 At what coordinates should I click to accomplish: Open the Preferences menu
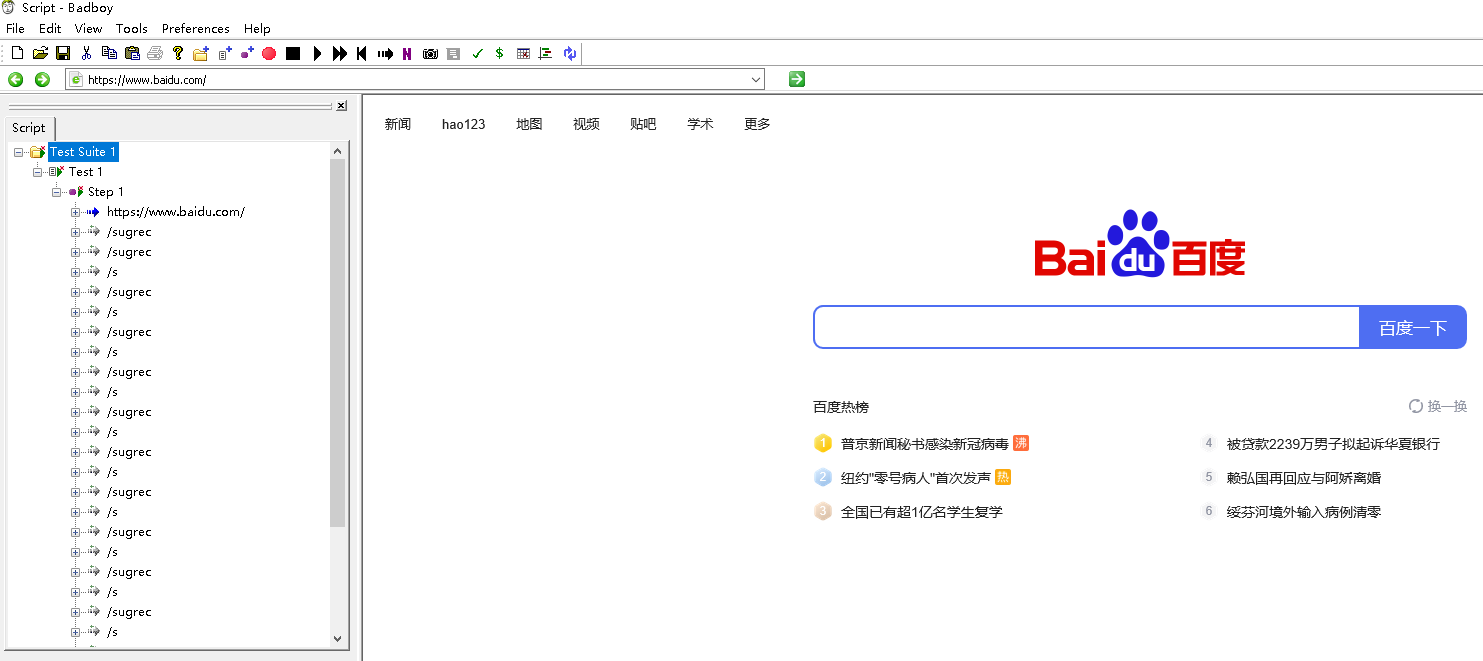tap(196, 28)
